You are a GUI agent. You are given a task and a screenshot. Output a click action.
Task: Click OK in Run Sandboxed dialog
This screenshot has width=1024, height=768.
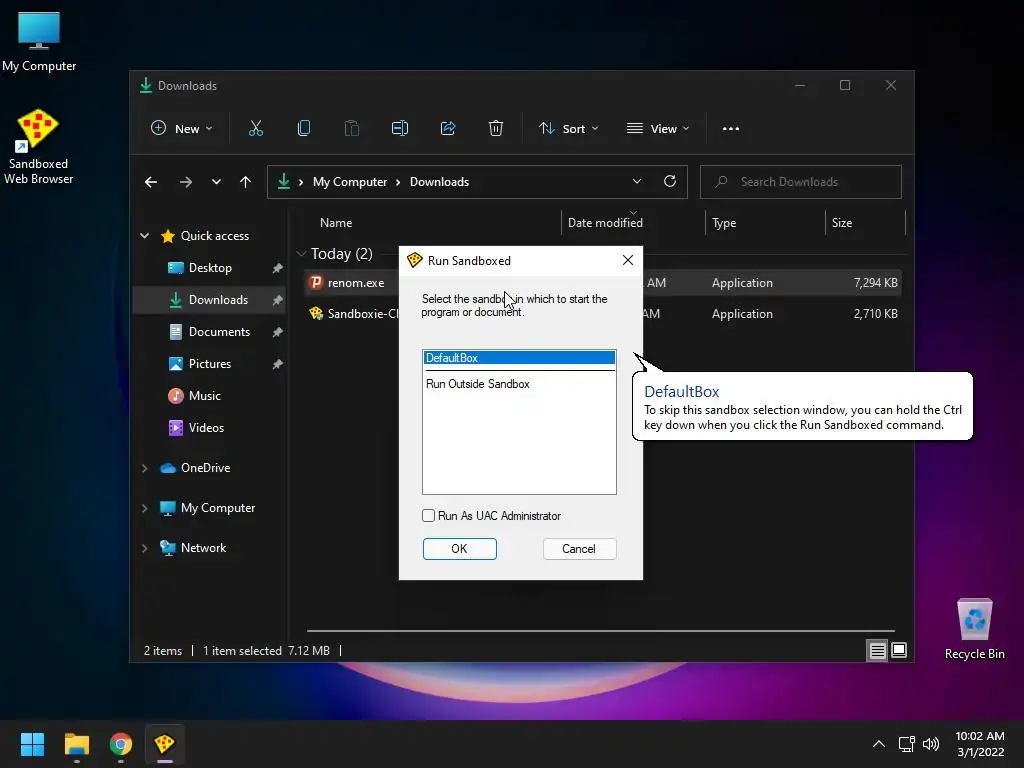[x=460, y=549]
